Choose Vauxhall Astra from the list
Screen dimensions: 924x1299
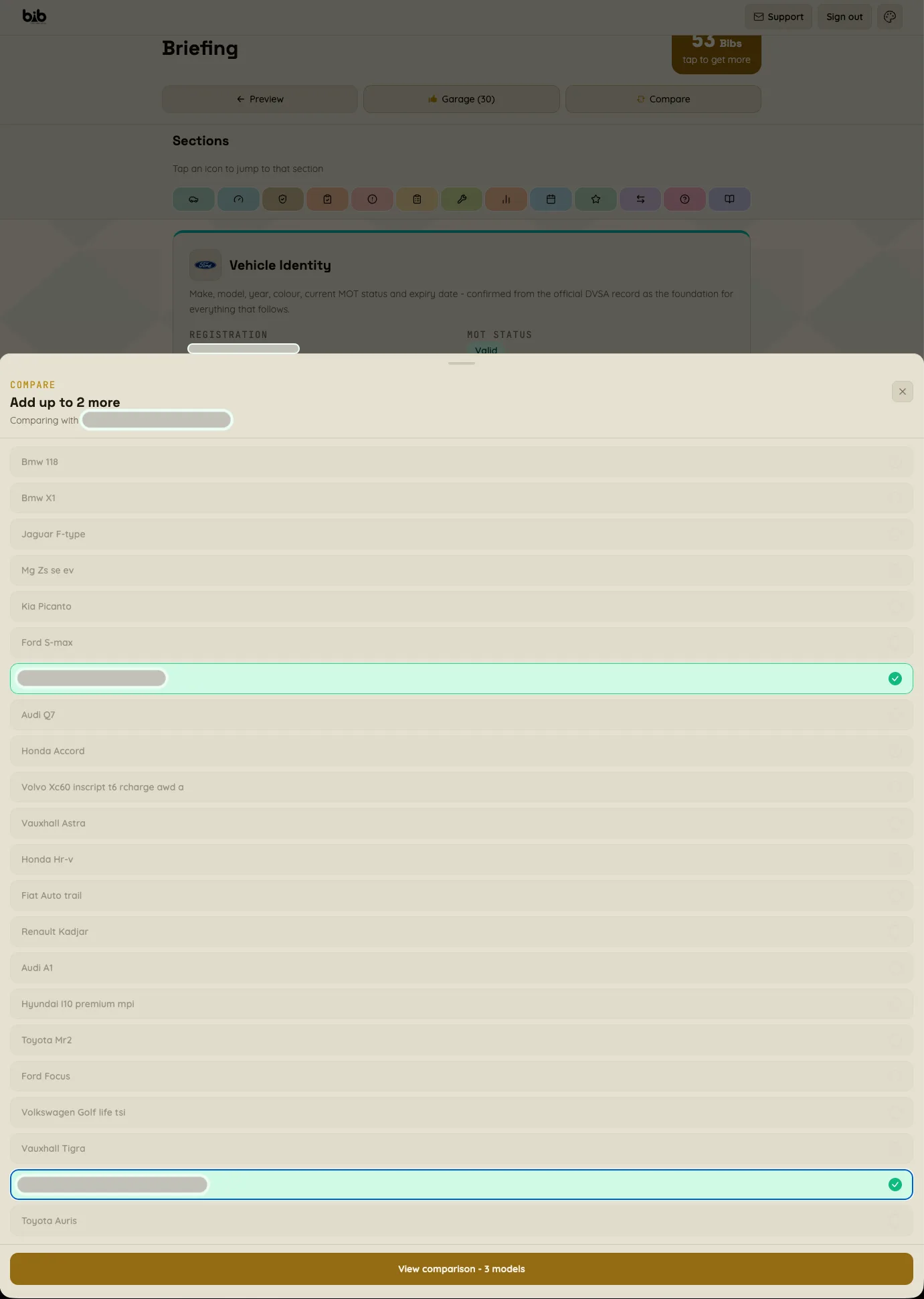click(462, 823)
